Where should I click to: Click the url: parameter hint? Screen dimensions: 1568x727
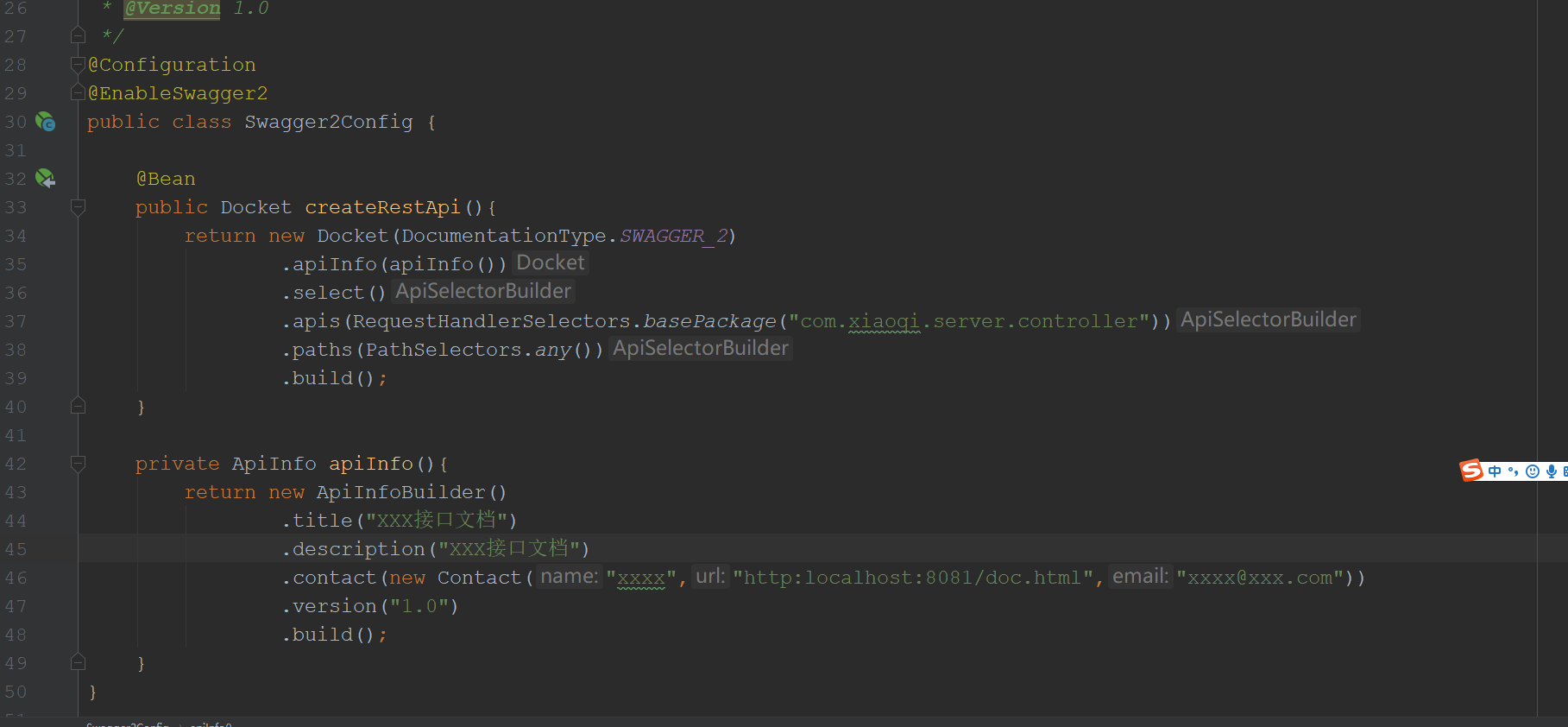tap(711, 576)
